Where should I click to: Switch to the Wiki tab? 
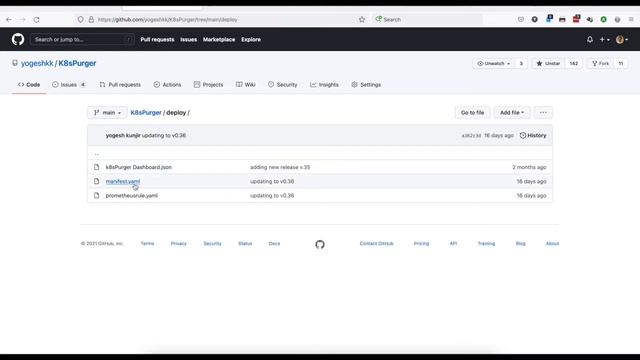(x=246, y=85)
